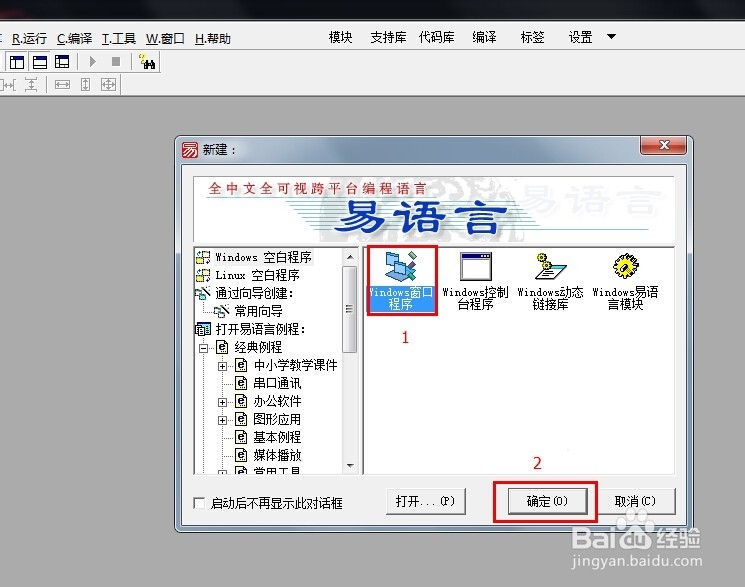The image size is (745, 587).
Task: Select 基本例程 tree item
Action: click(x=277, y=437)
